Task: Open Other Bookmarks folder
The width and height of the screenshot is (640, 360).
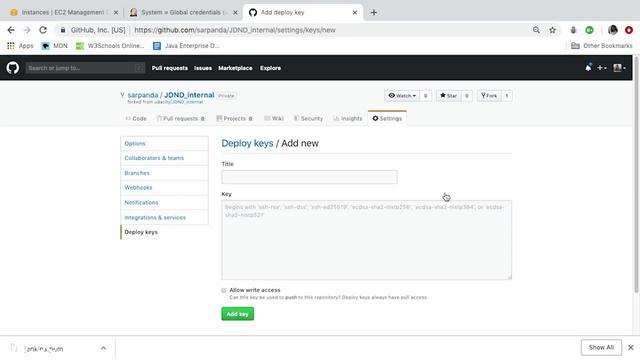Action: 601,46
